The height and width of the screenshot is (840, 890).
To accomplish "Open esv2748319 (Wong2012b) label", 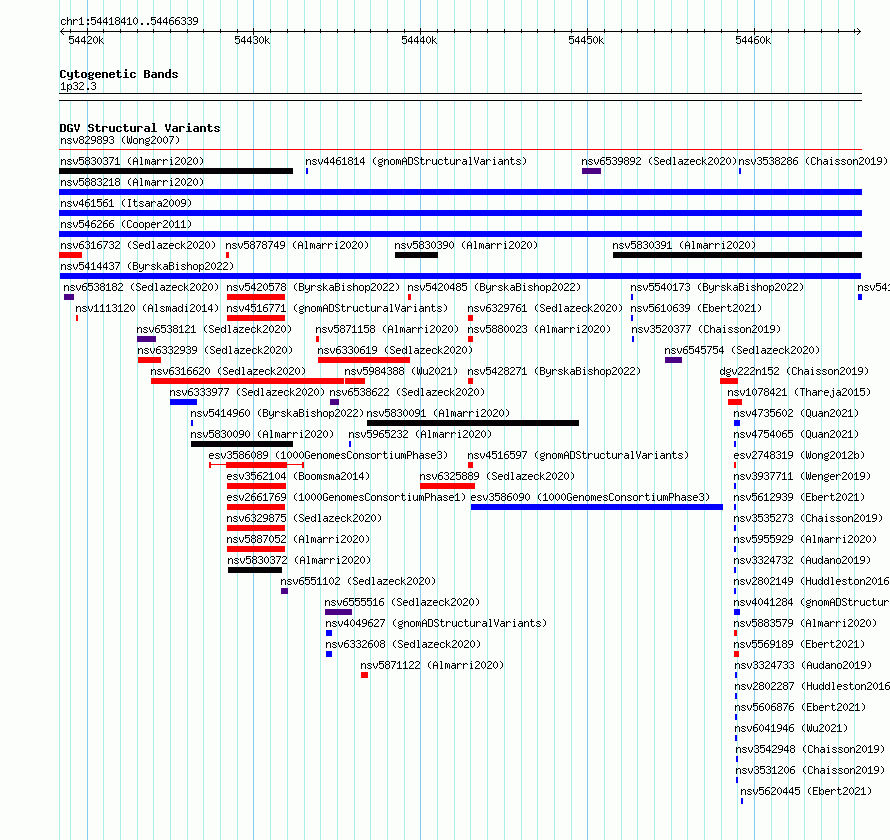I will tap(799, 455).
